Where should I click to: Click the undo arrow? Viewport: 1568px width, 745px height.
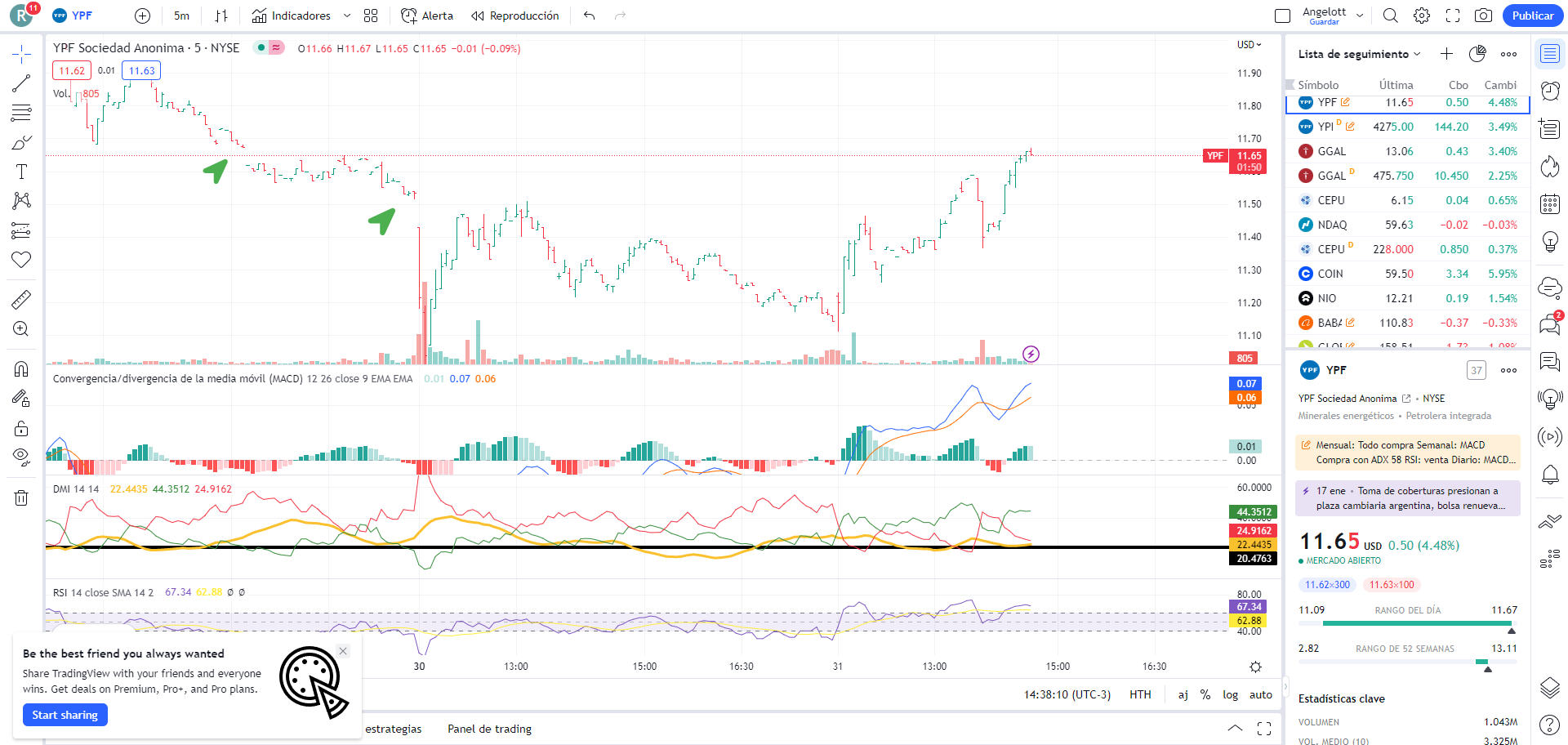click(x=590, y=16)
